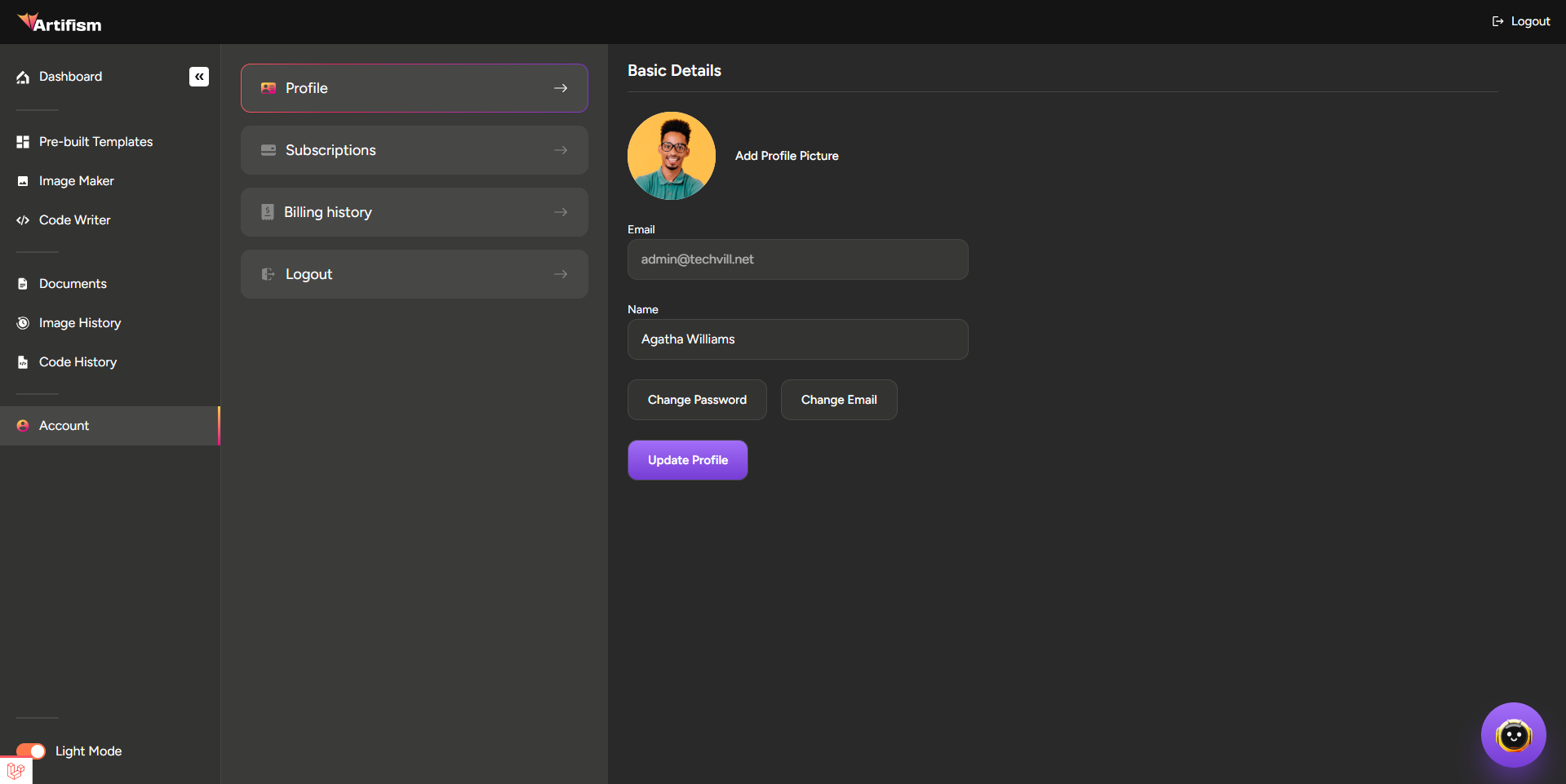Click the Name input field
Screen dimensions: 1566x784
tap(797, 339)
